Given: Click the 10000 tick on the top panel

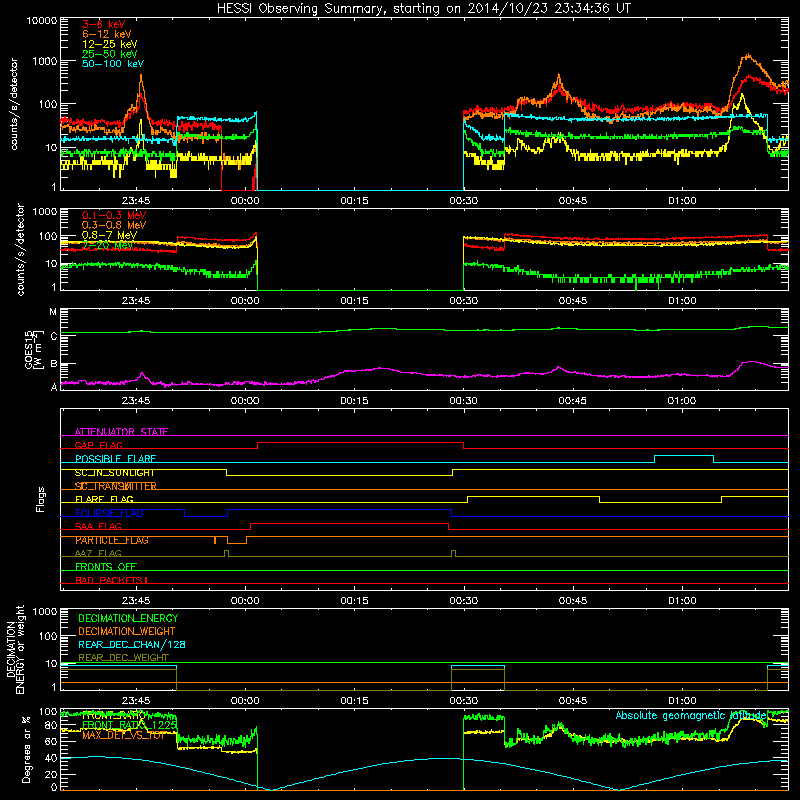Looking at the screenshot, I should click(x=41, y=21).
